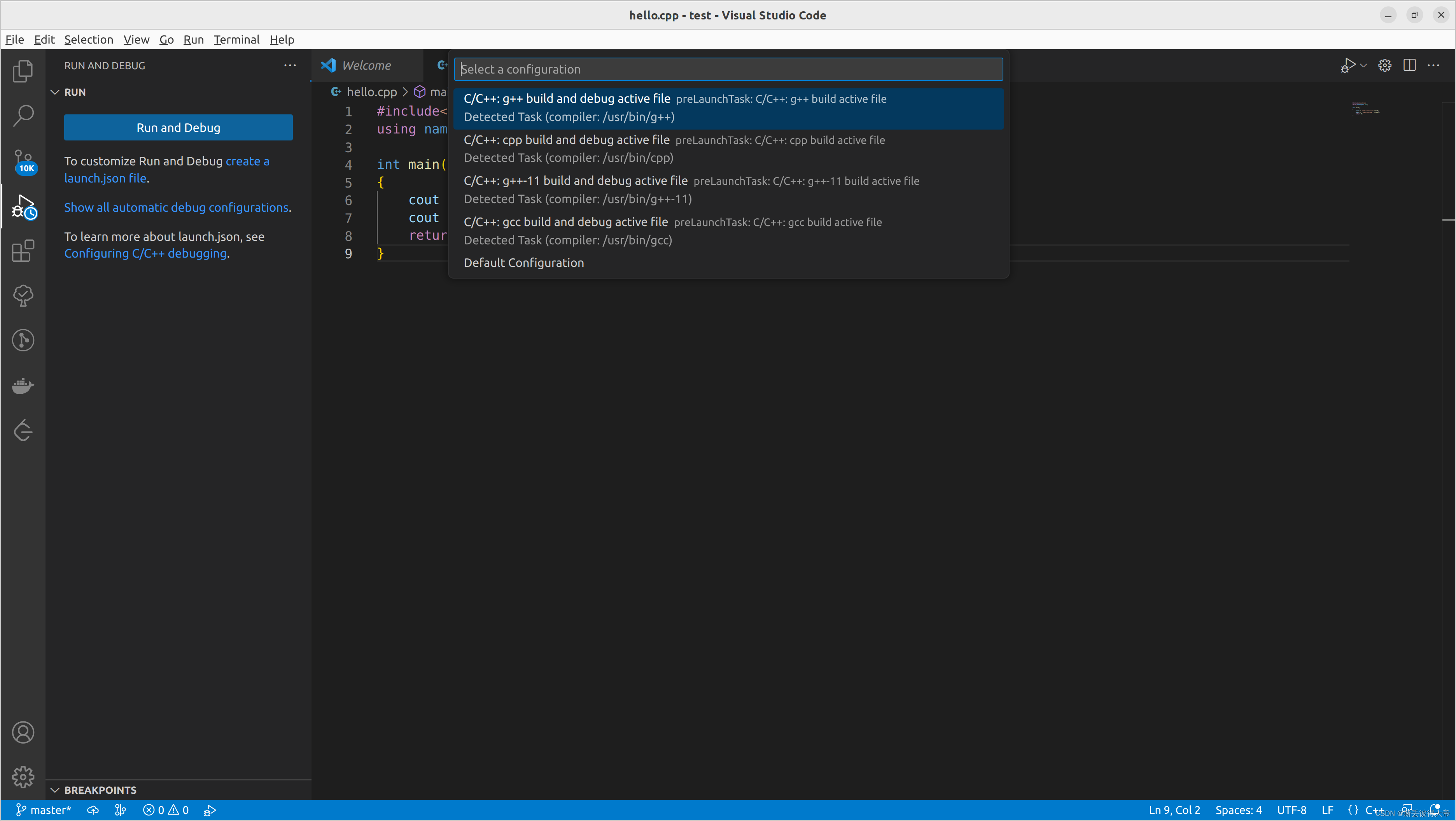Open the run/debug dropdown arrow top-right
Viewport: 1456px width, 821px height.
(x=1364, y=66)
